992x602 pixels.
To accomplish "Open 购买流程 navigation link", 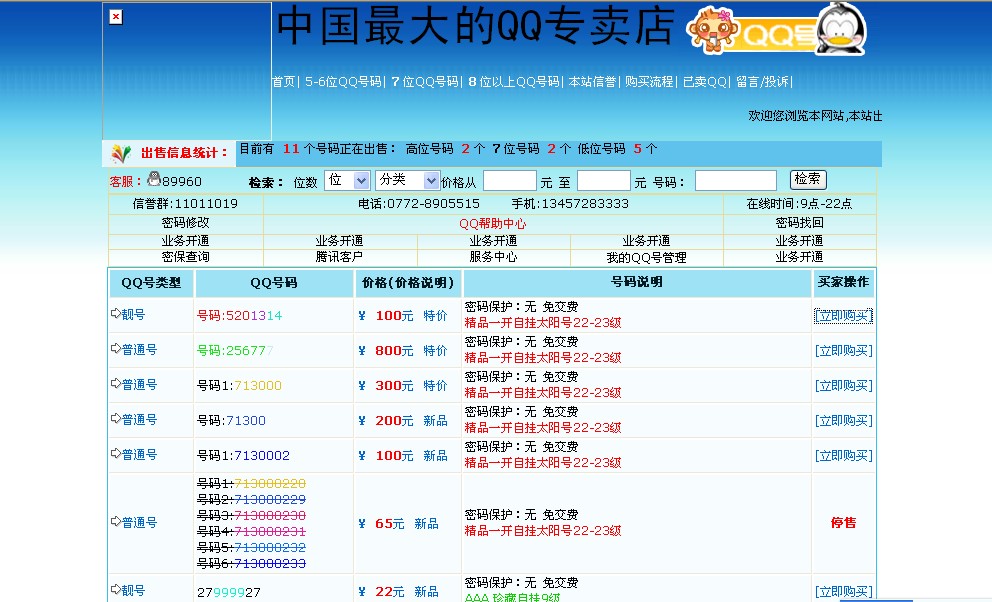I will [x=649, y=82].
